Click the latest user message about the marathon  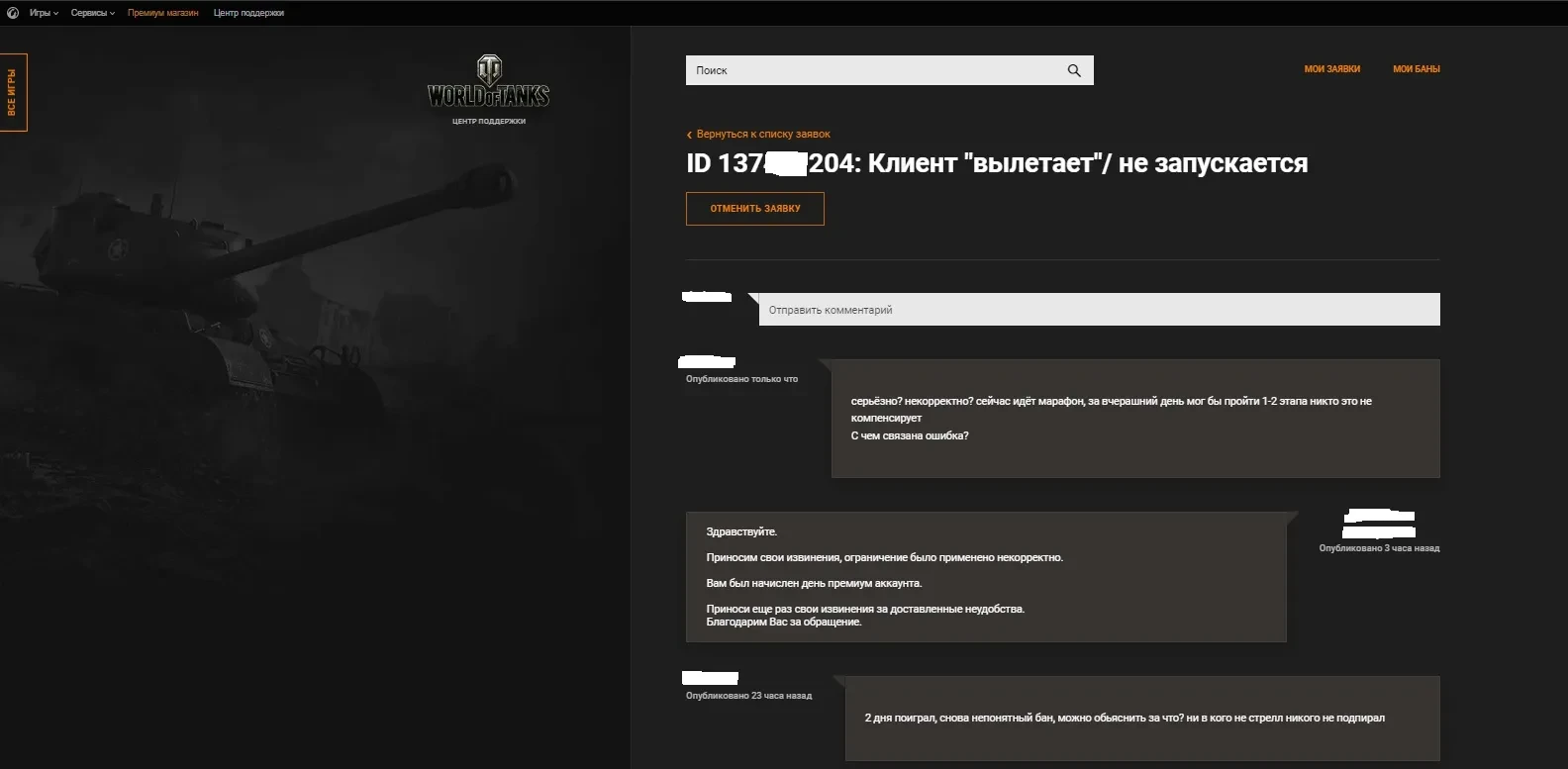(1135, 419)
